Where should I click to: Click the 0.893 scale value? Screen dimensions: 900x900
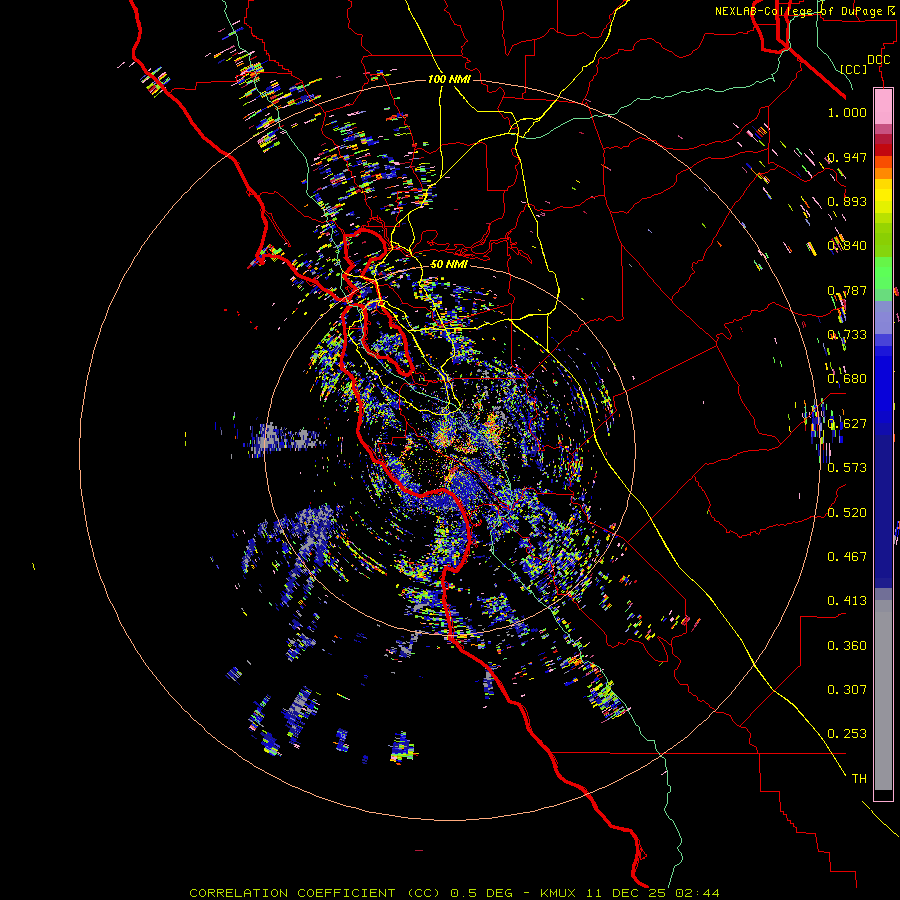pos(847,201)
